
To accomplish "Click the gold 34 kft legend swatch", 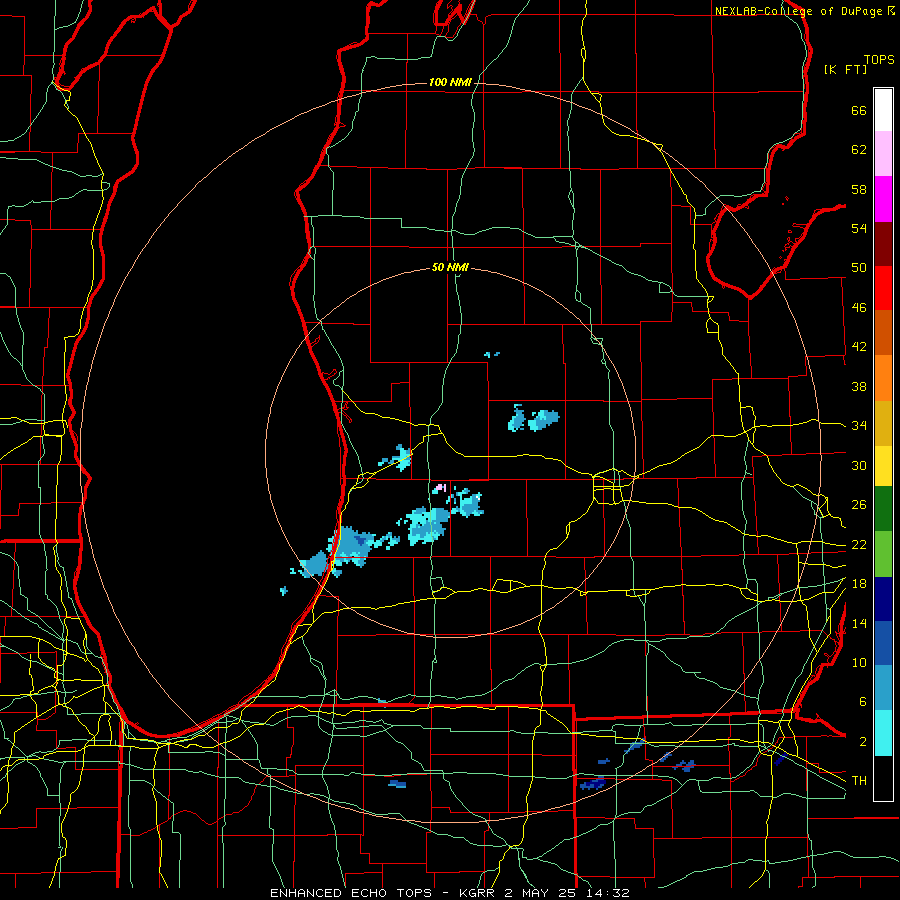I will (x=883, y=423).
